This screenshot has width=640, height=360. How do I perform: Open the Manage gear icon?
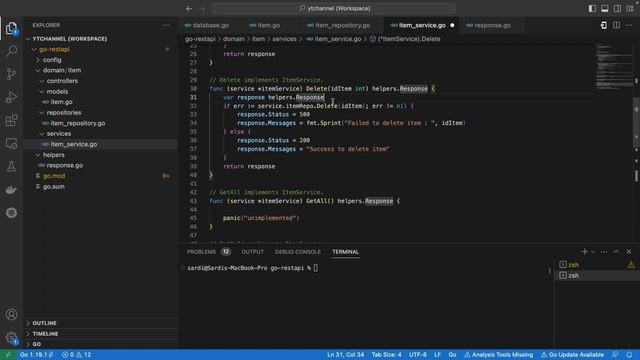pyautogui.click(x=11, y=338)
